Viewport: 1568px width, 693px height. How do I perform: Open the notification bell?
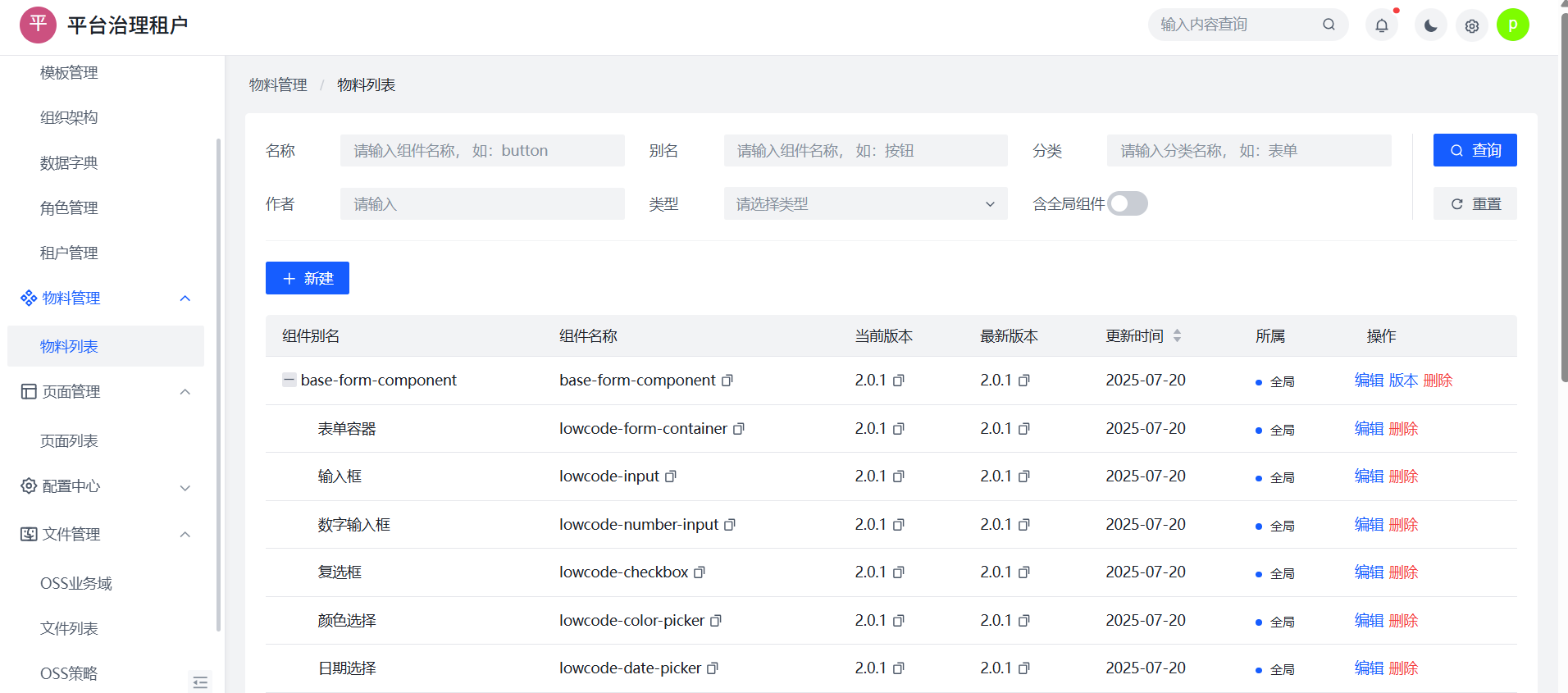(1381, 25)
